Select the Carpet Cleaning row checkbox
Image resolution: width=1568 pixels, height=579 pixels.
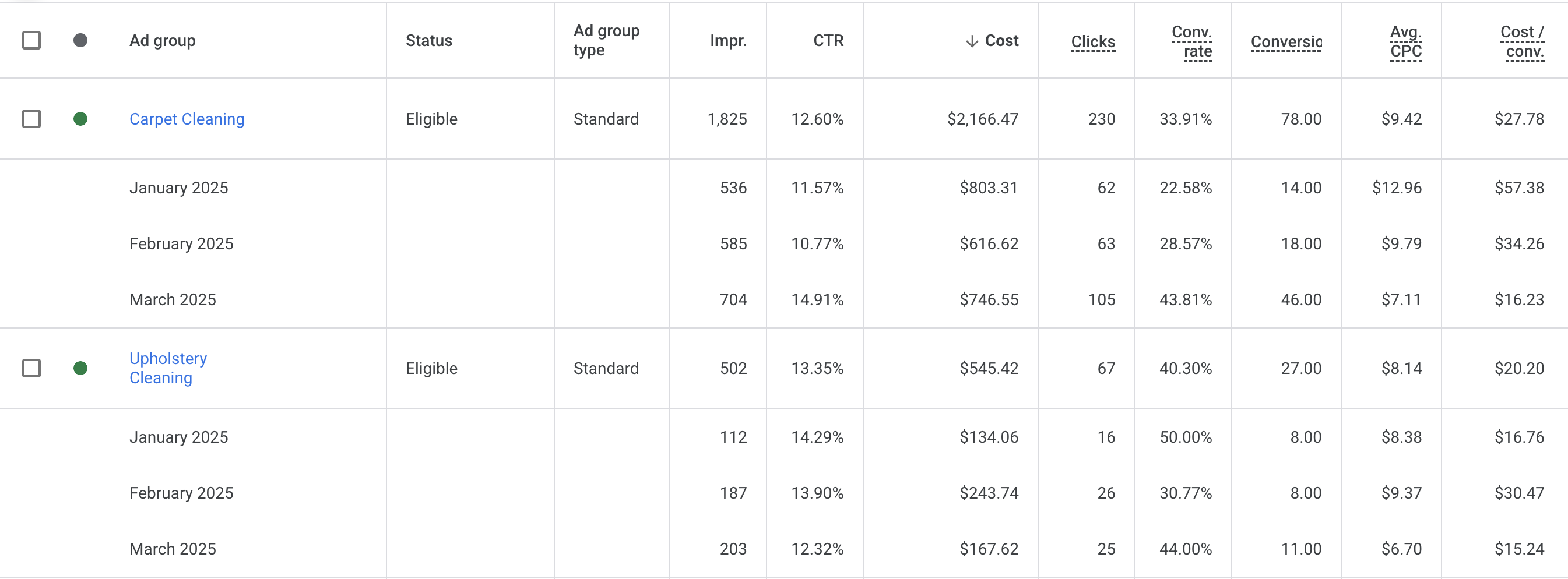[x=31, y=119]
